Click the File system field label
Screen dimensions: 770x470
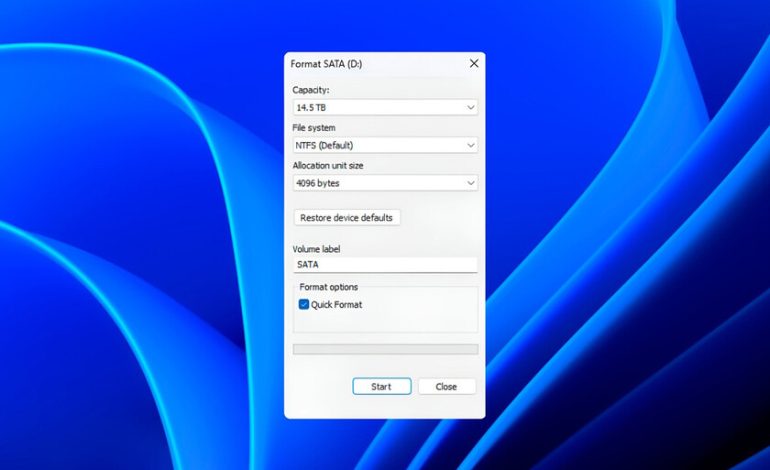tap(314, 128)
